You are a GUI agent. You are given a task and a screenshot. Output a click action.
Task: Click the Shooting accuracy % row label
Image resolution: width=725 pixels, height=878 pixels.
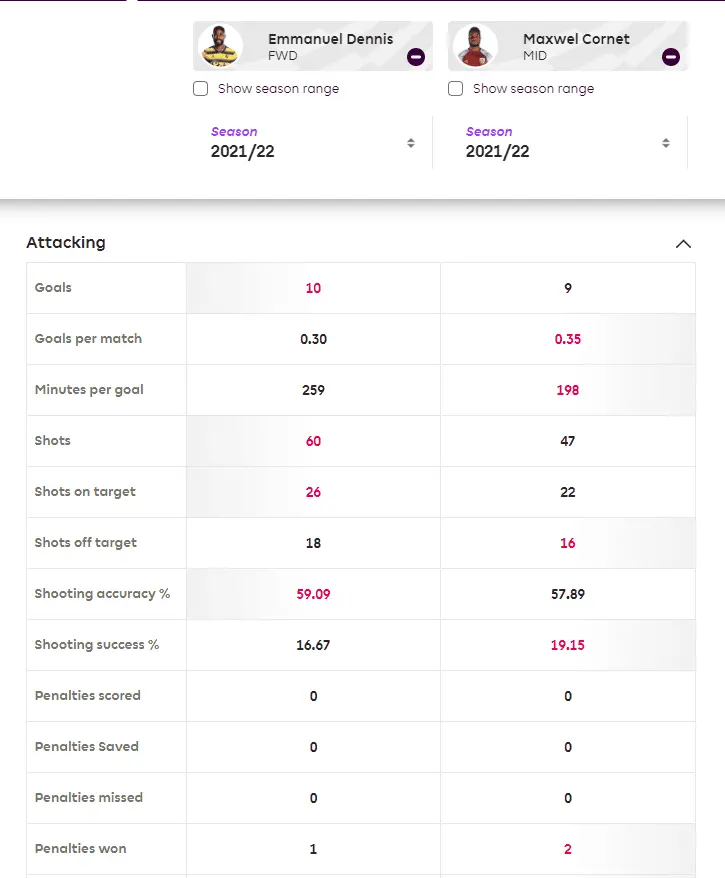[102, 594]
